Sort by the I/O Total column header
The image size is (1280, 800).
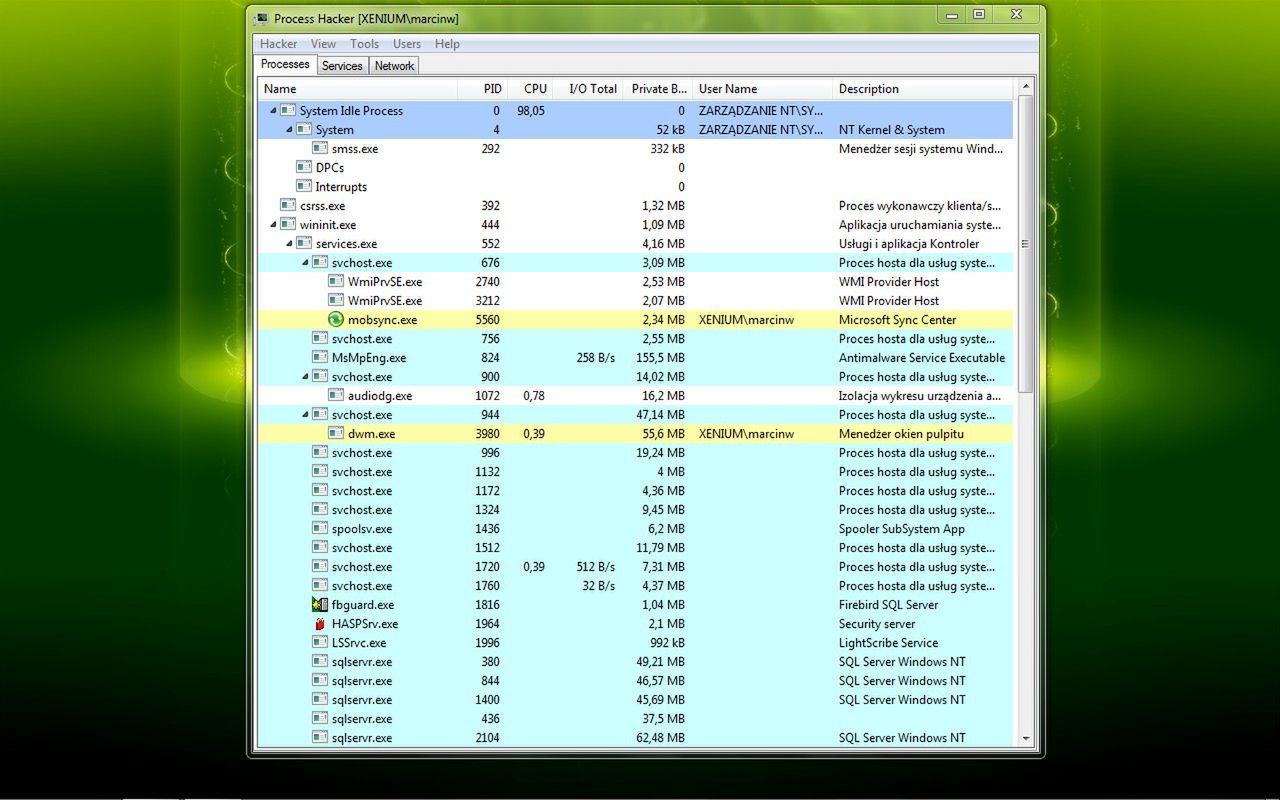pos(589,89)
